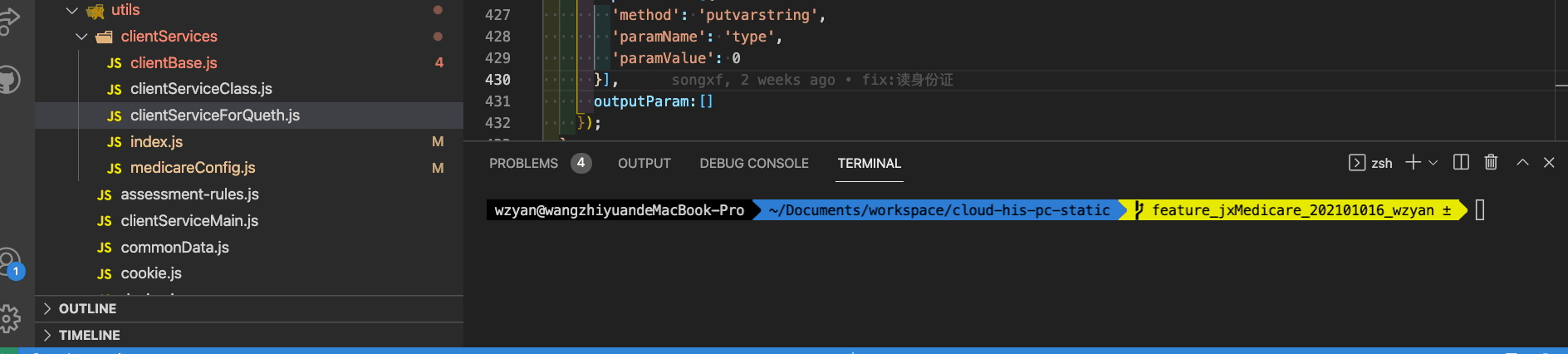Create a new terminal with plus icon
The height and width of the screenshot is (354, 1568).
coord(1413,163)
